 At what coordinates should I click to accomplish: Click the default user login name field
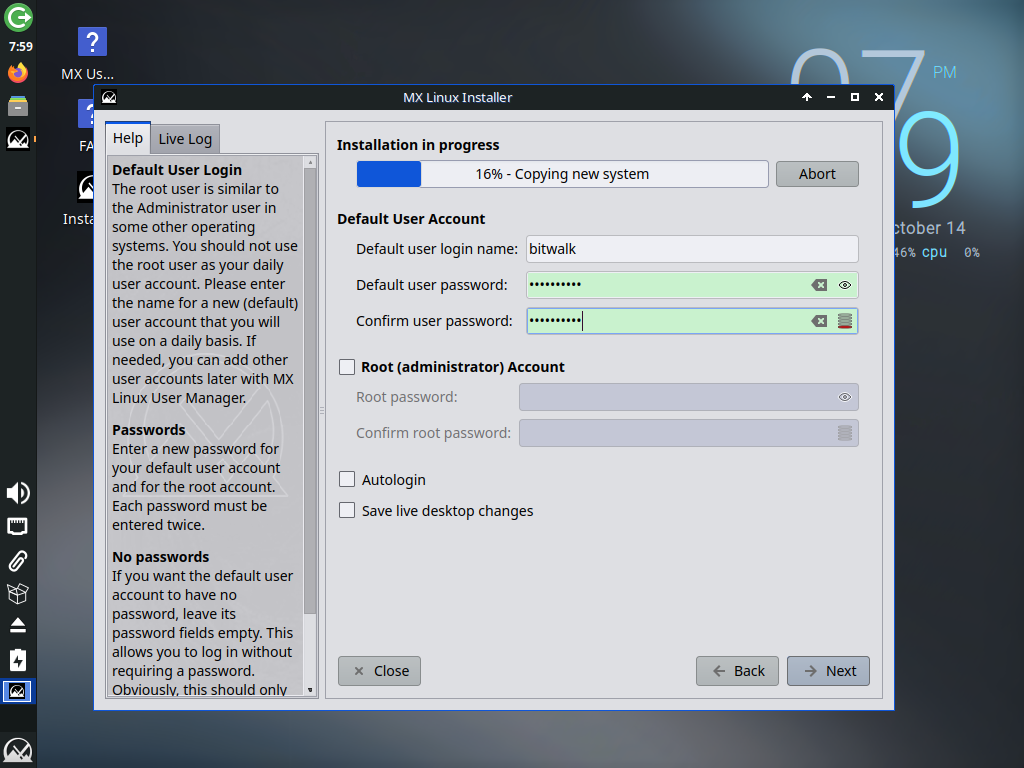[x=692, y=249]
